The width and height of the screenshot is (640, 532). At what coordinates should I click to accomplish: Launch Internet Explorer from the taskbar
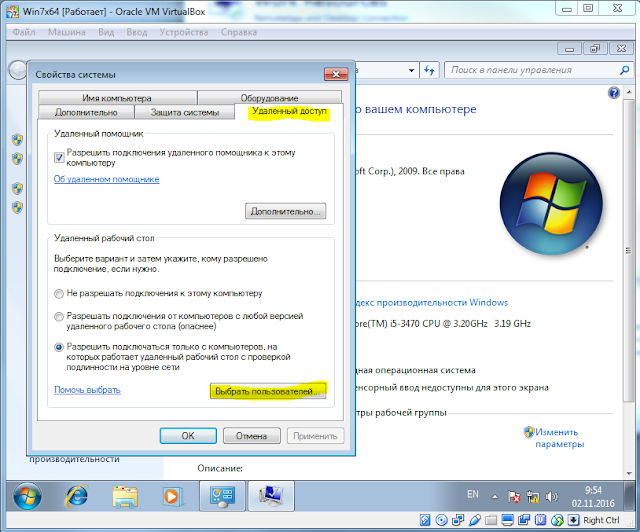(x=76, y=496)
